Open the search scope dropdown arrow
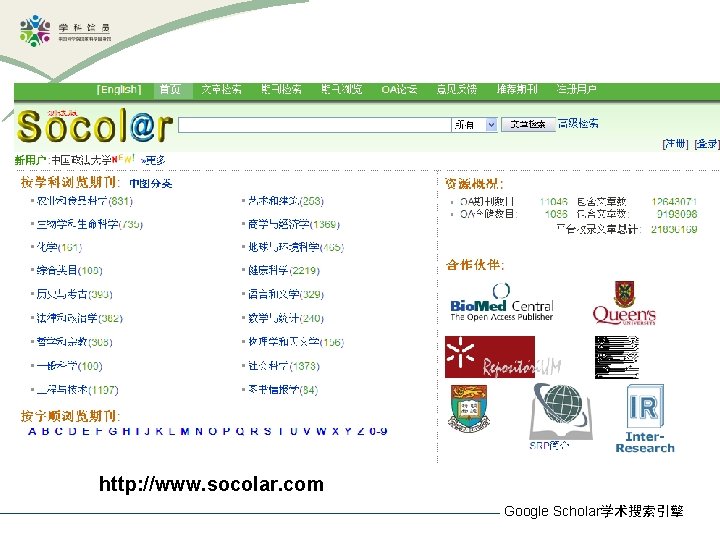Screen dimensions: 720x540 [x=491, y=125]
